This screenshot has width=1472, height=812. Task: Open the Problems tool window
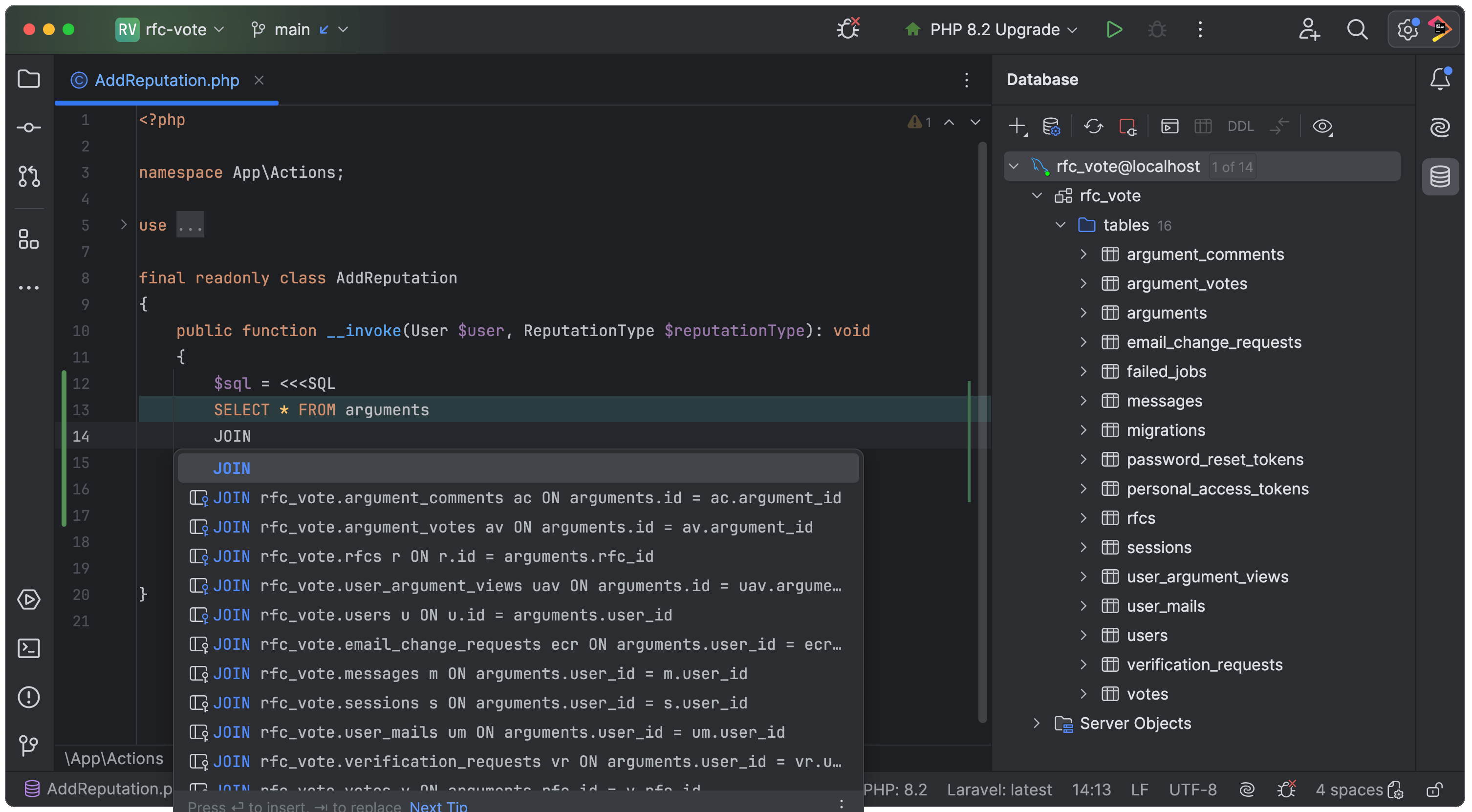pyautogui.click(x=28, y=697)
